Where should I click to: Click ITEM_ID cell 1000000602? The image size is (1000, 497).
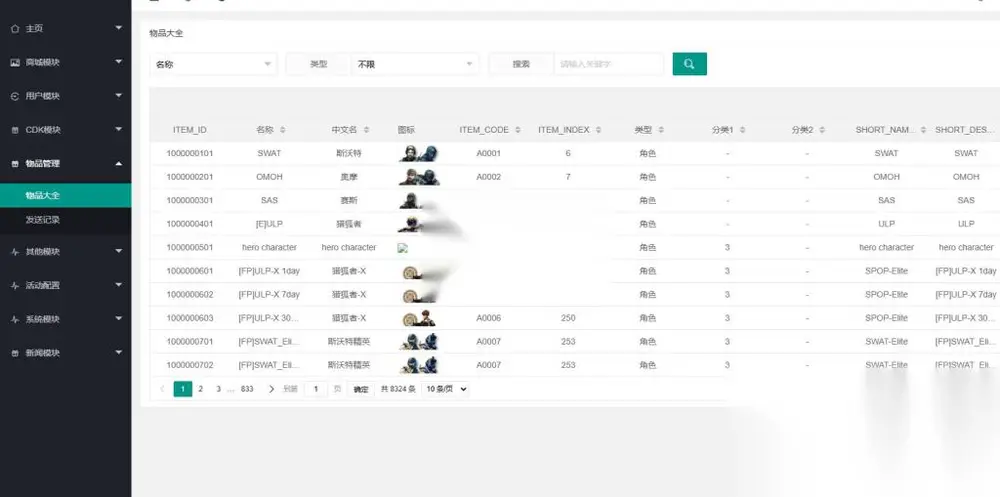pos(190,295)
